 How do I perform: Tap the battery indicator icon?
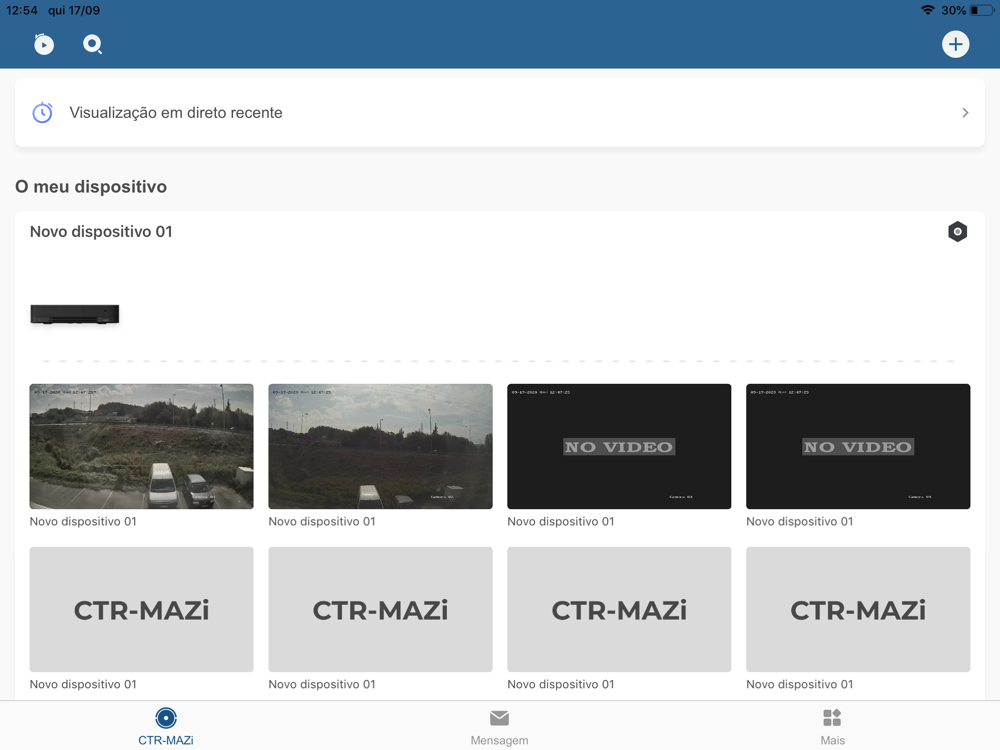(x=982, y=10)
